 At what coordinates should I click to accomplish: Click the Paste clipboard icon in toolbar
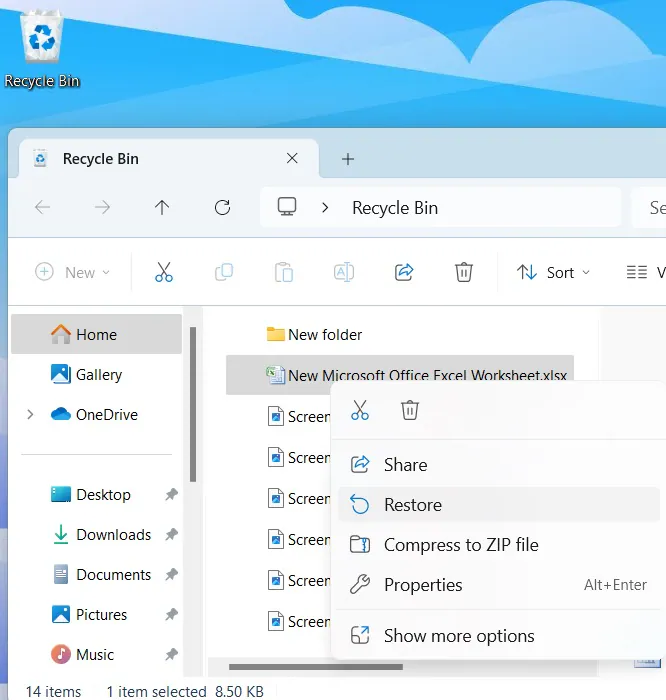(284, 272)
